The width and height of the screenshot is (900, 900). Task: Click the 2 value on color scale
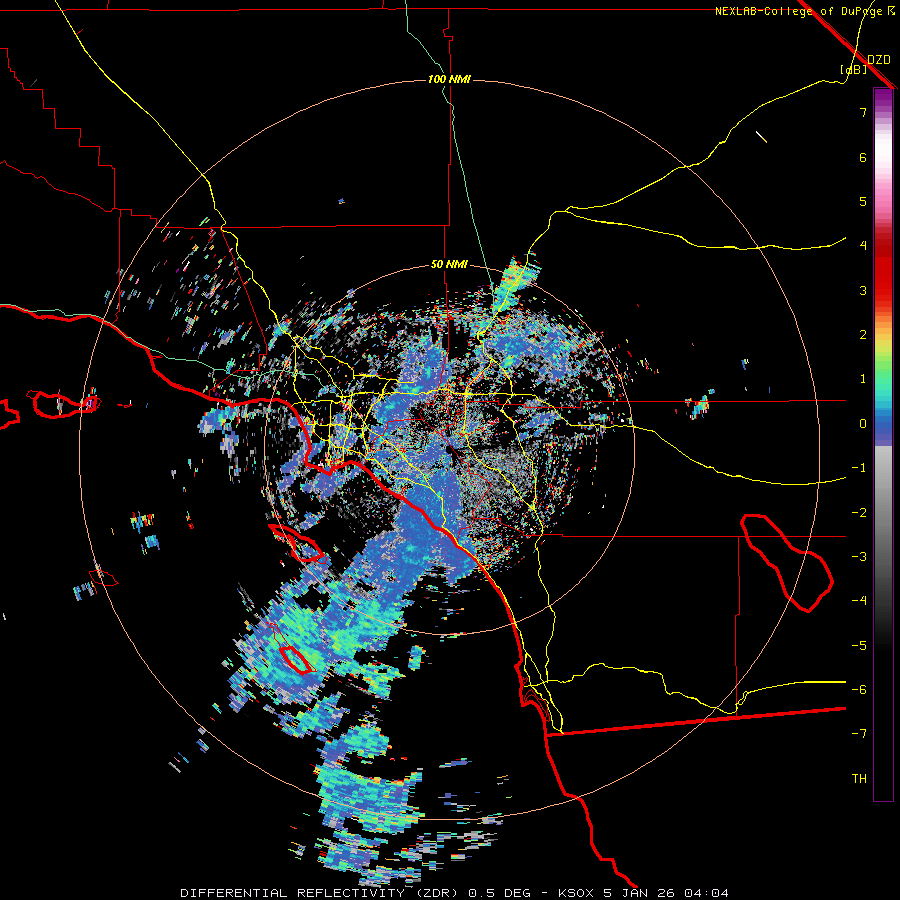tap(863, 335)
